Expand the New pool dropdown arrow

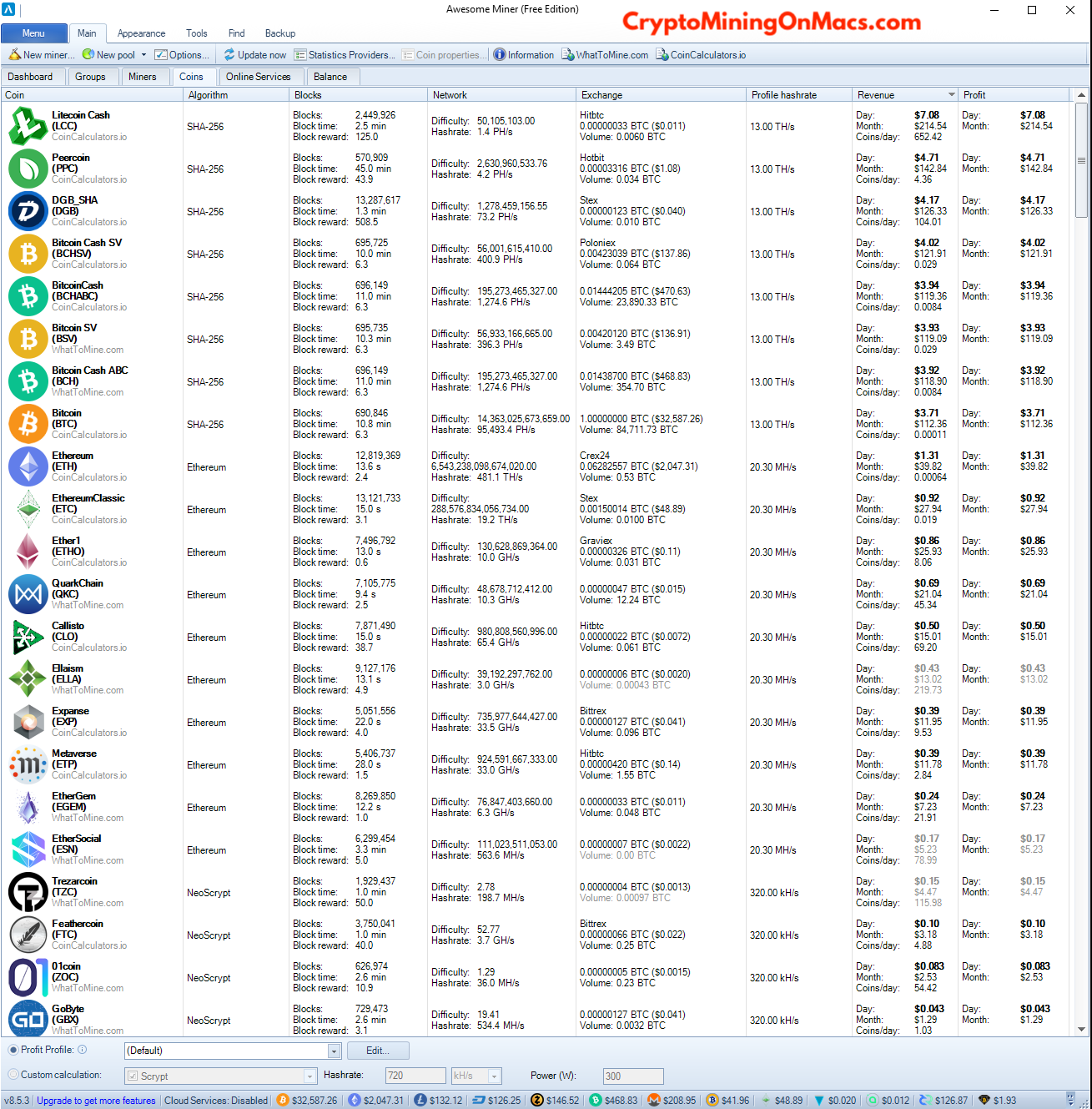pos(143,55)
